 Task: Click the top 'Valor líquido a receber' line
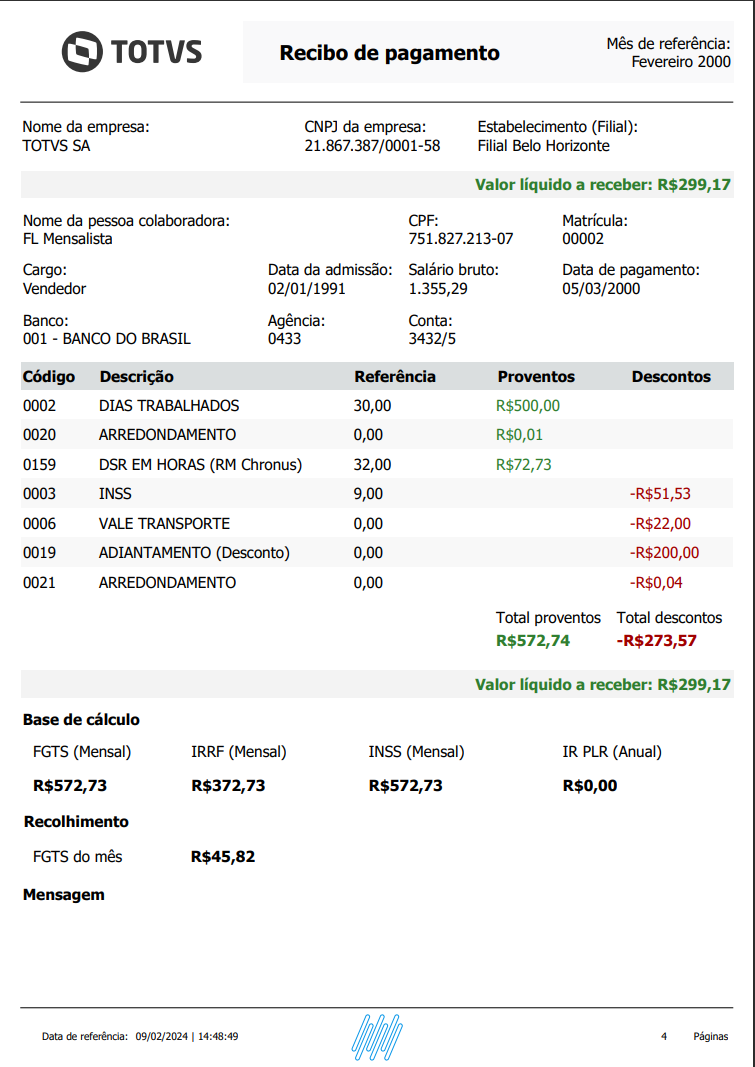[x=603, y=184]
